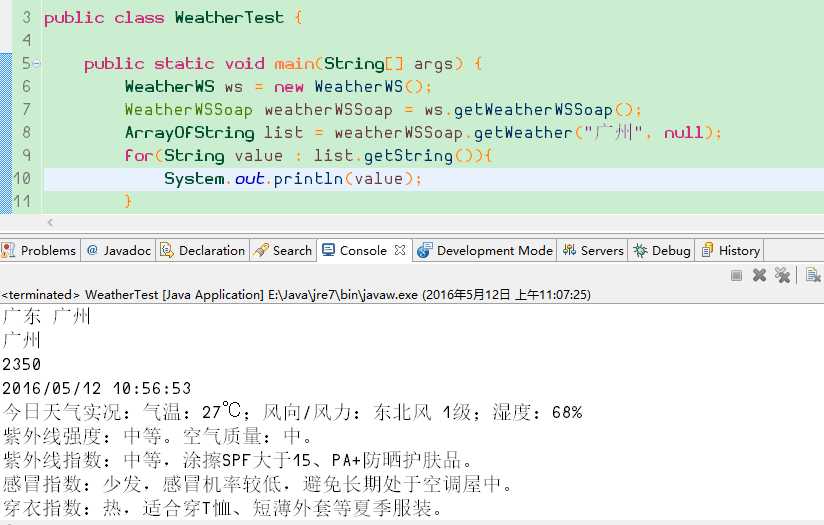Open the History tab
This screenshot has width=824, height=525.
click(730, 250)
